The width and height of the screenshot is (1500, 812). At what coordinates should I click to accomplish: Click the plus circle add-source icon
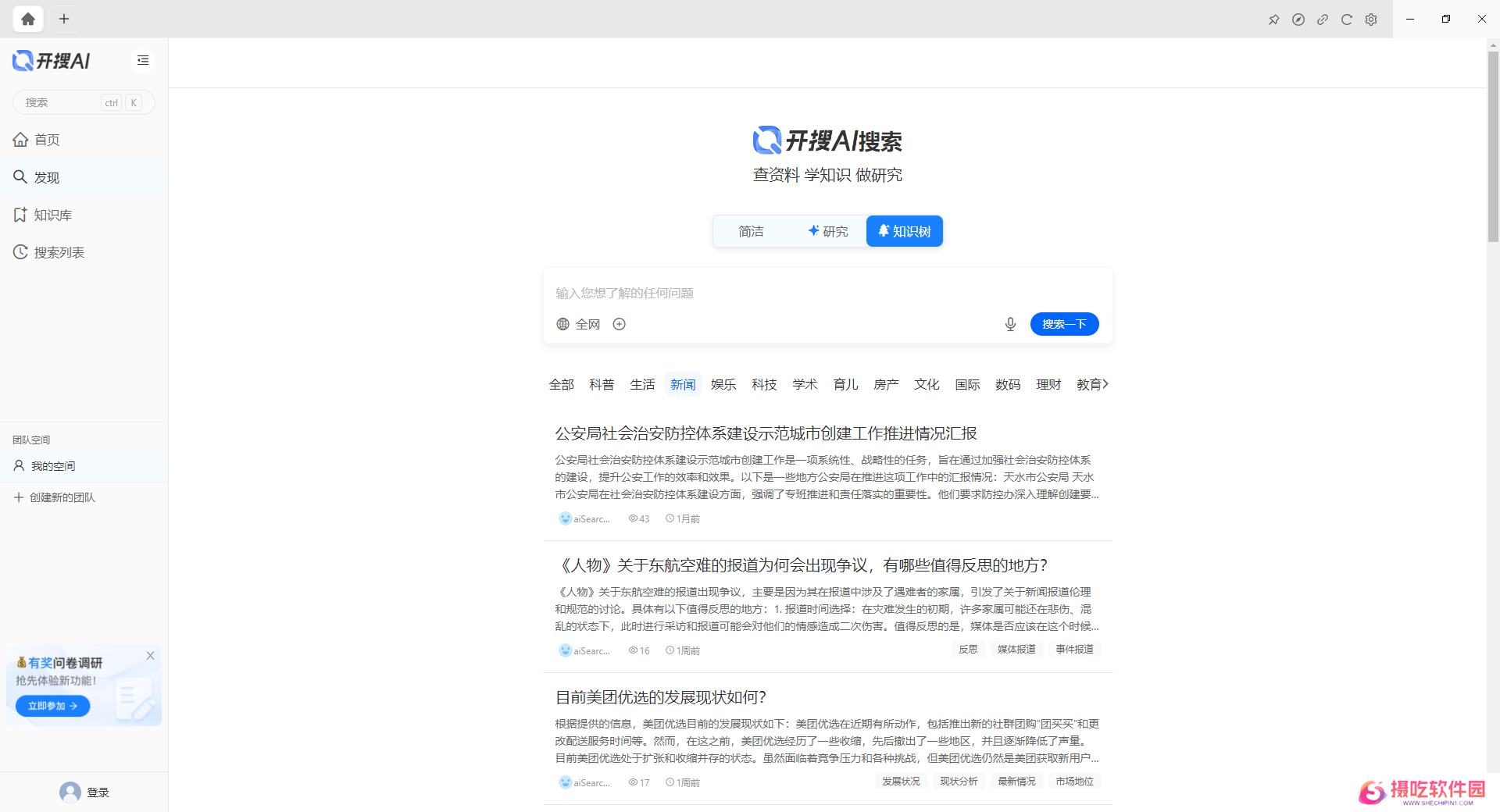tap(619, 324)
